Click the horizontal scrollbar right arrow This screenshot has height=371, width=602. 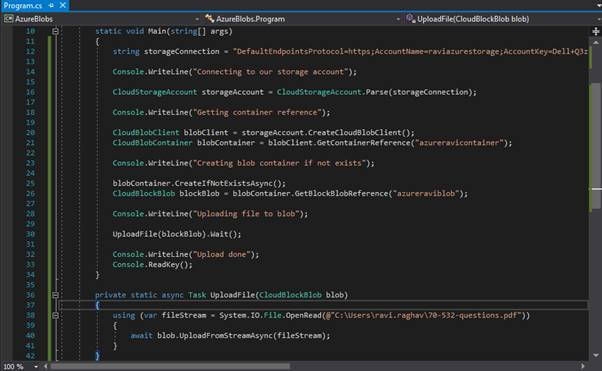click(x=583, y=366)
